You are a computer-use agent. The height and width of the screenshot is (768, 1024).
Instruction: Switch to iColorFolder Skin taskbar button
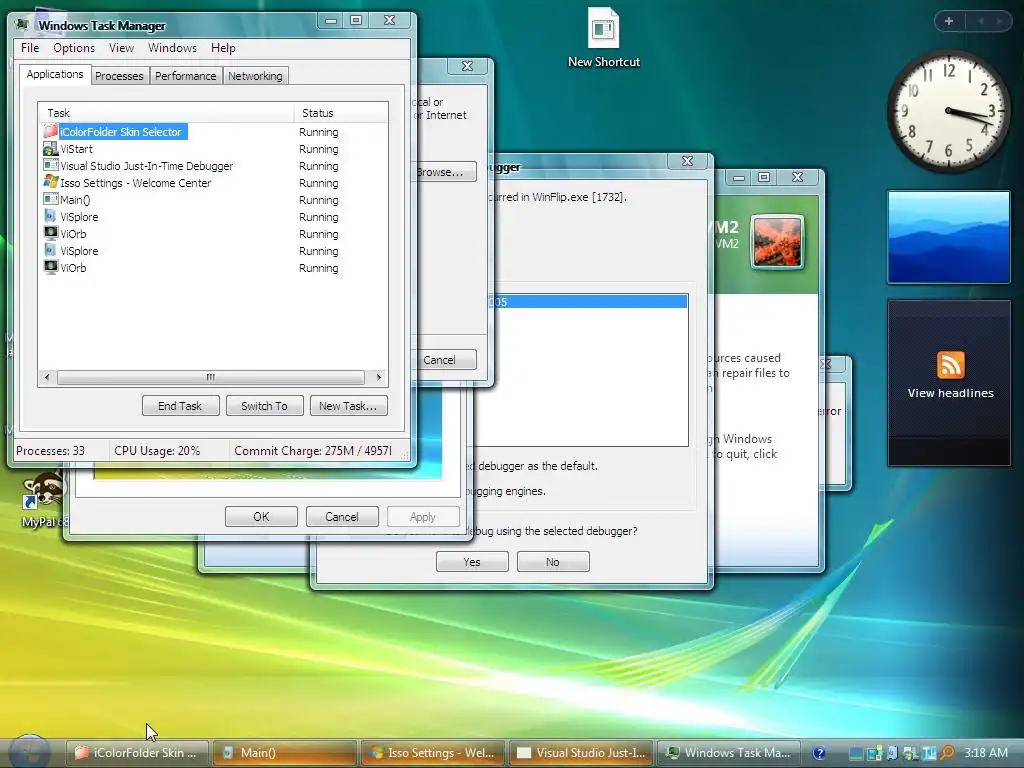click(x=137, y=753)
